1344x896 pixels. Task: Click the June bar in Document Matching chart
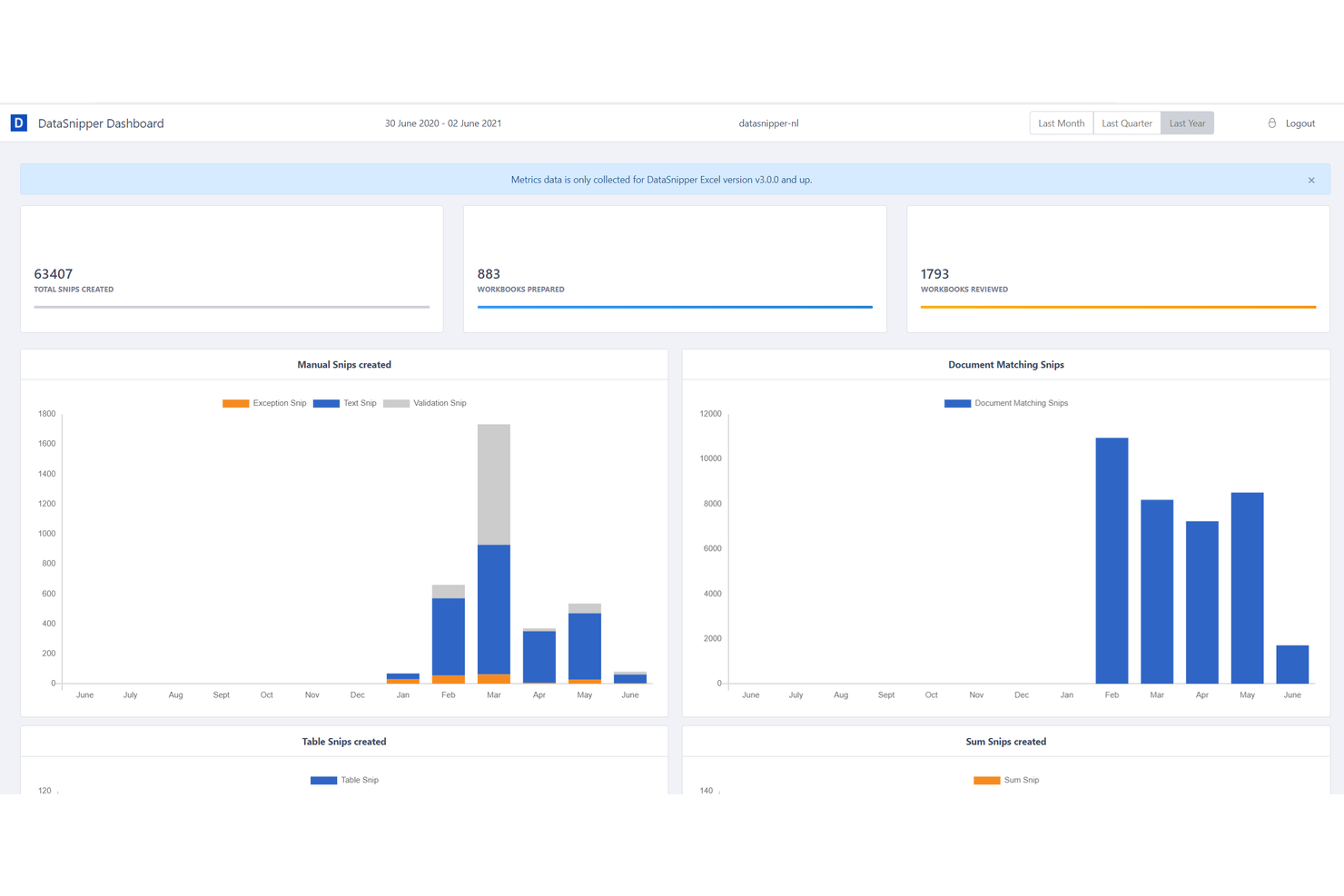pos(1292,665)
